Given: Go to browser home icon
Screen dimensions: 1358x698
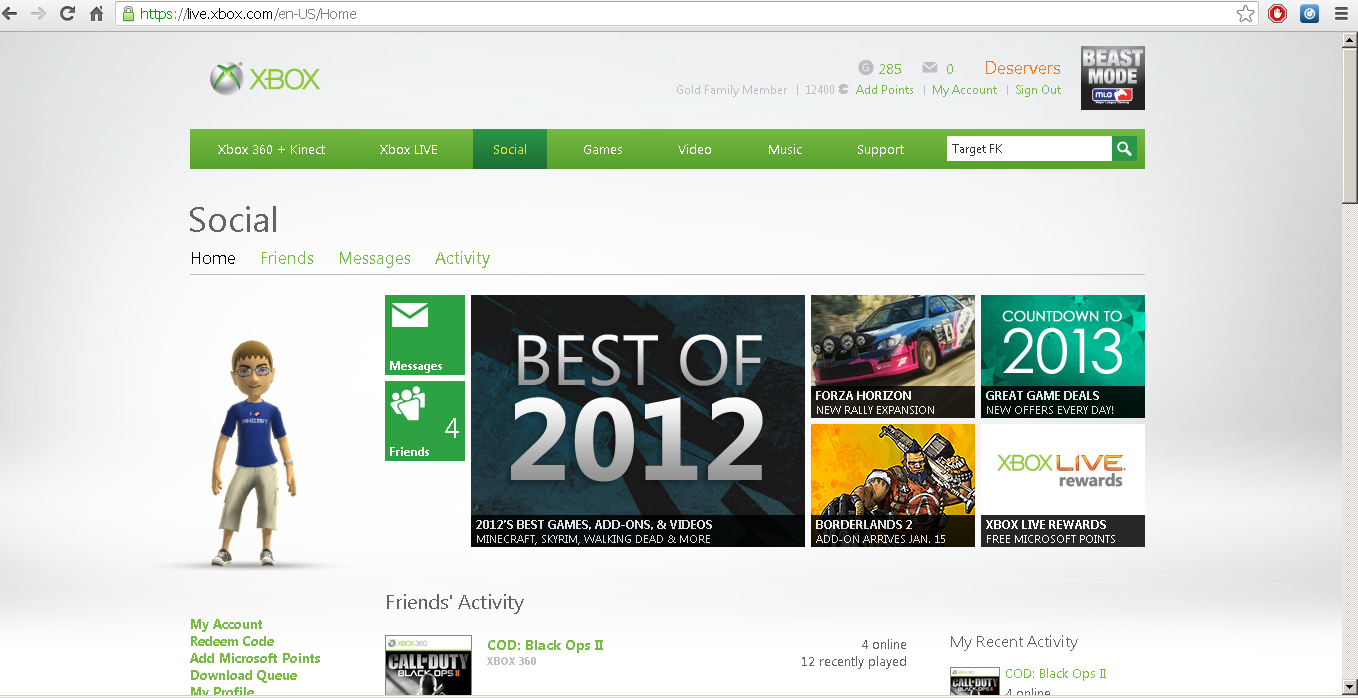Looking at the screenshot, I should (x=96, y=14).
